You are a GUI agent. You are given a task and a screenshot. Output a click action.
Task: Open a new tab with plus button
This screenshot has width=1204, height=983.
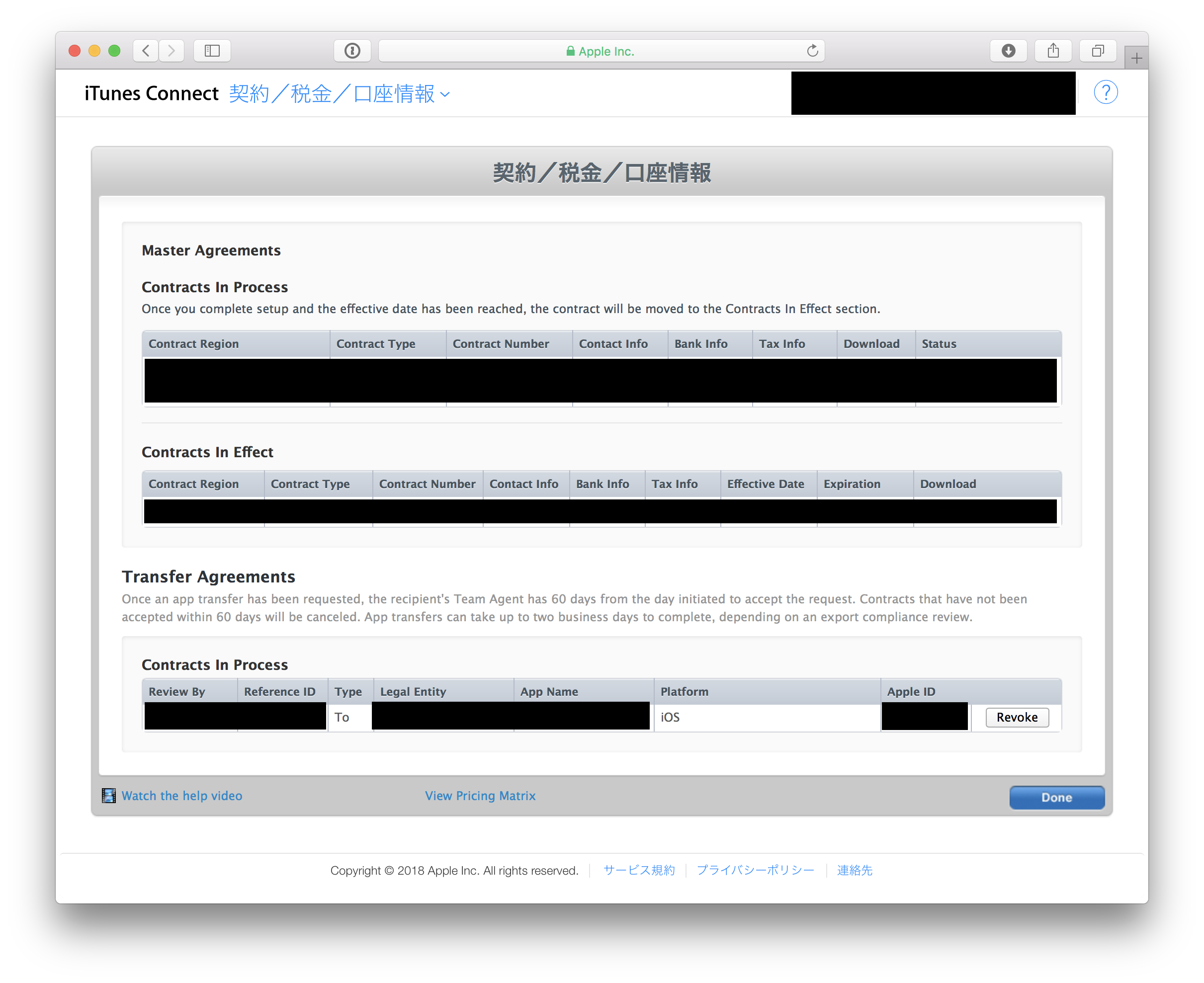point(1136,58)
